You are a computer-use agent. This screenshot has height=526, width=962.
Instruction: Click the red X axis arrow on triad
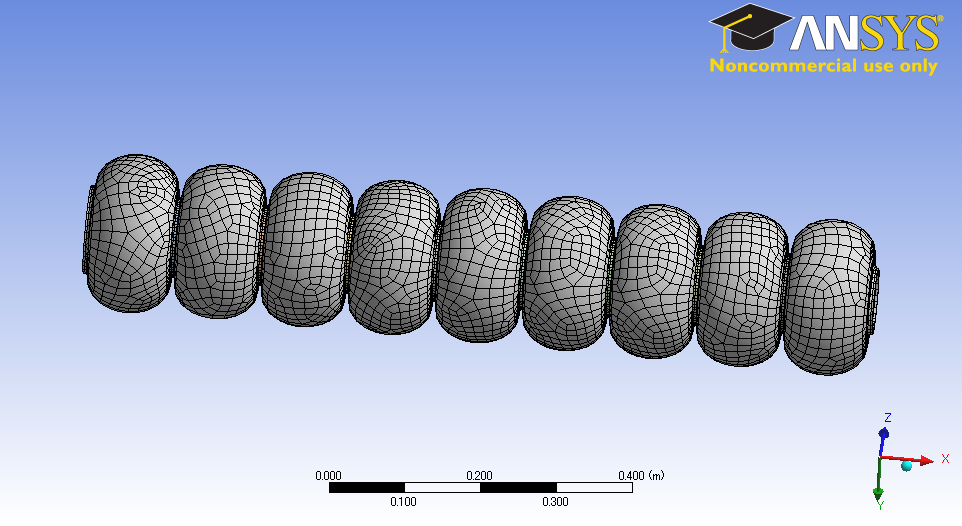pos(909,459)
